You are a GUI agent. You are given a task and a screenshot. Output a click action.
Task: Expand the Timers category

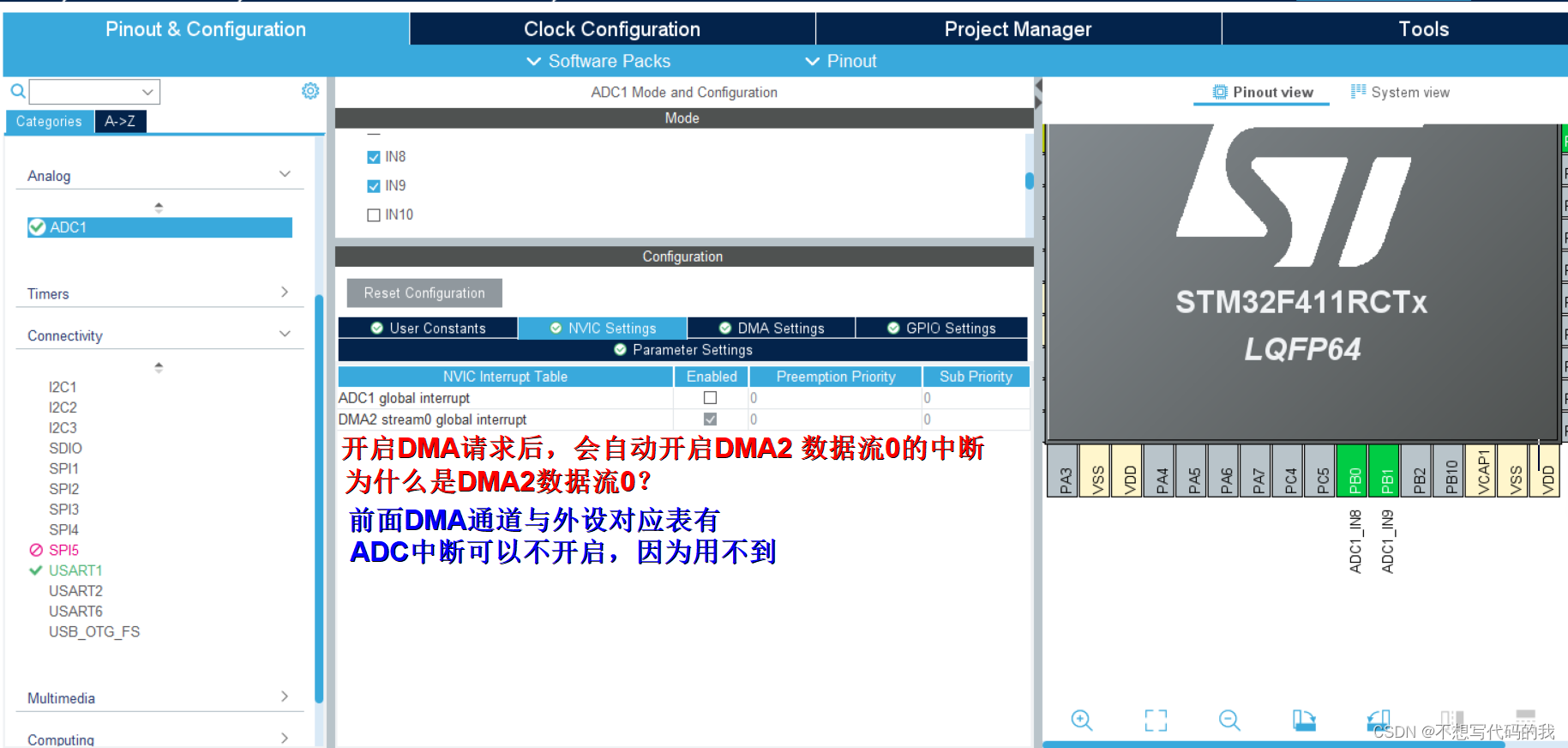(285, 292)
